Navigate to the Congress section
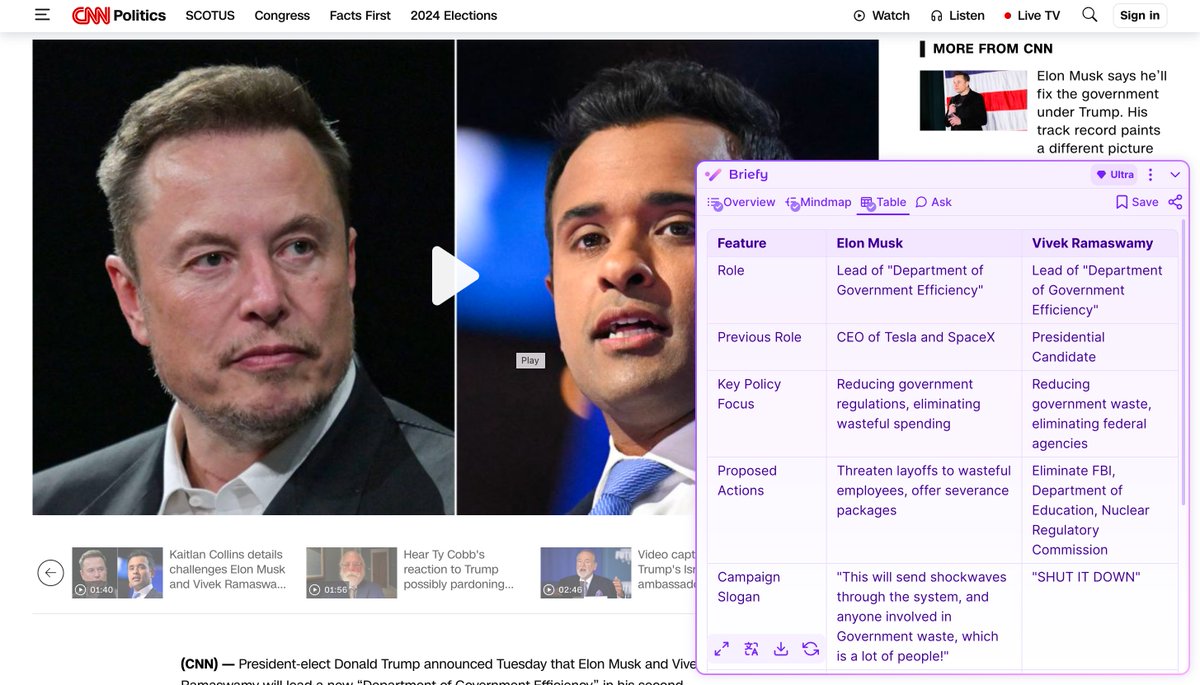This screenshot has height=685, width=1200. pos(282,15)
